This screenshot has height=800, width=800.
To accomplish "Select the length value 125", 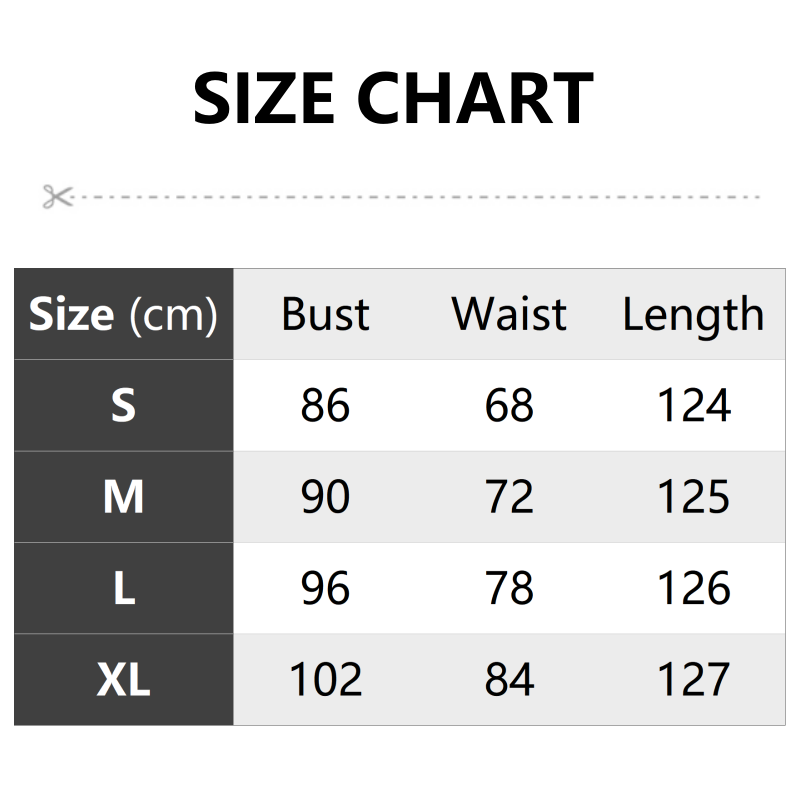I will [693, 497].
